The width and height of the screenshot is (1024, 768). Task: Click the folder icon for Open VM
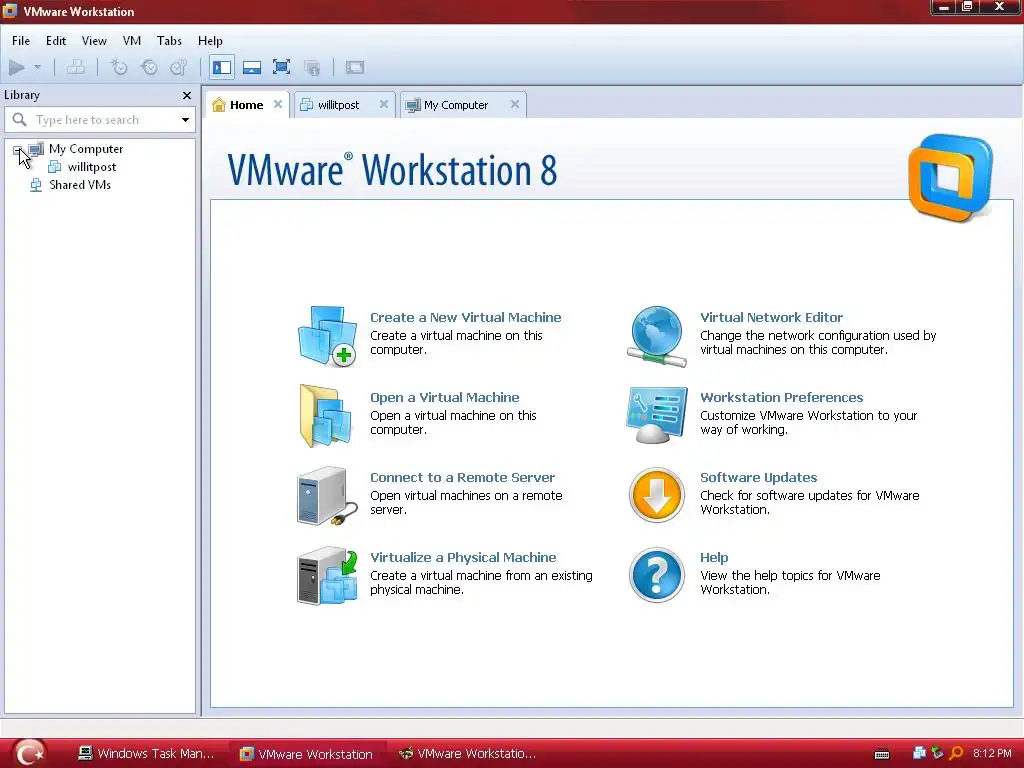(x=326, y=415)
